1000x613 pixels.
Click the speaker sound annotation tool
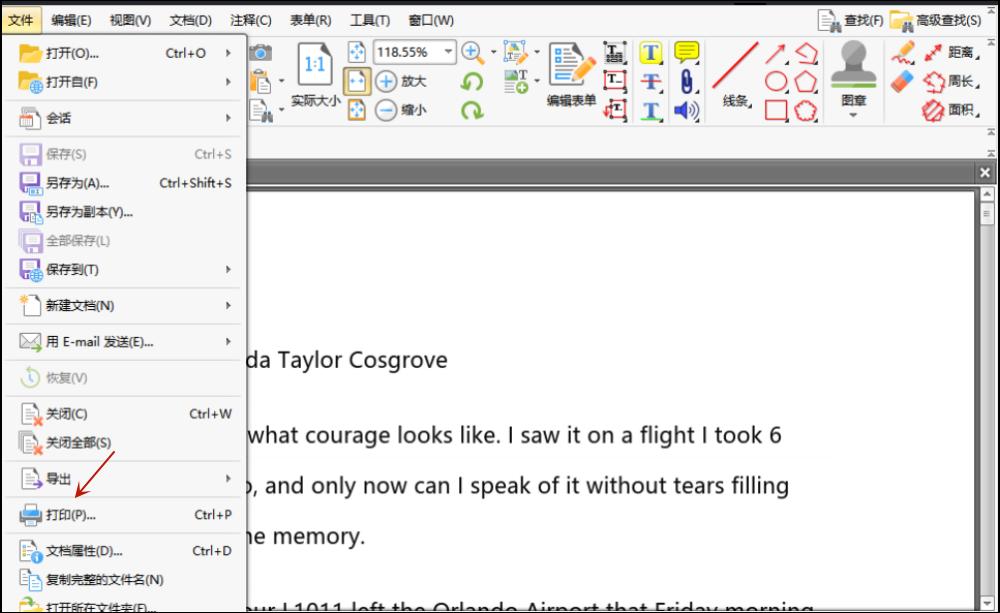tap(686, 110)
